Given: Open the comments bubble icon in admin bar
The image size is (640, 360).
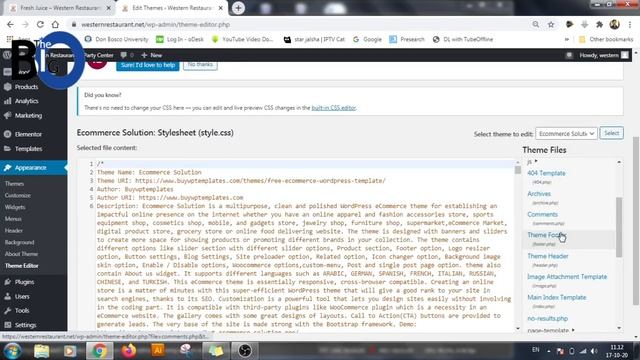Looking at the screenshot, I should tap(127, 55).
